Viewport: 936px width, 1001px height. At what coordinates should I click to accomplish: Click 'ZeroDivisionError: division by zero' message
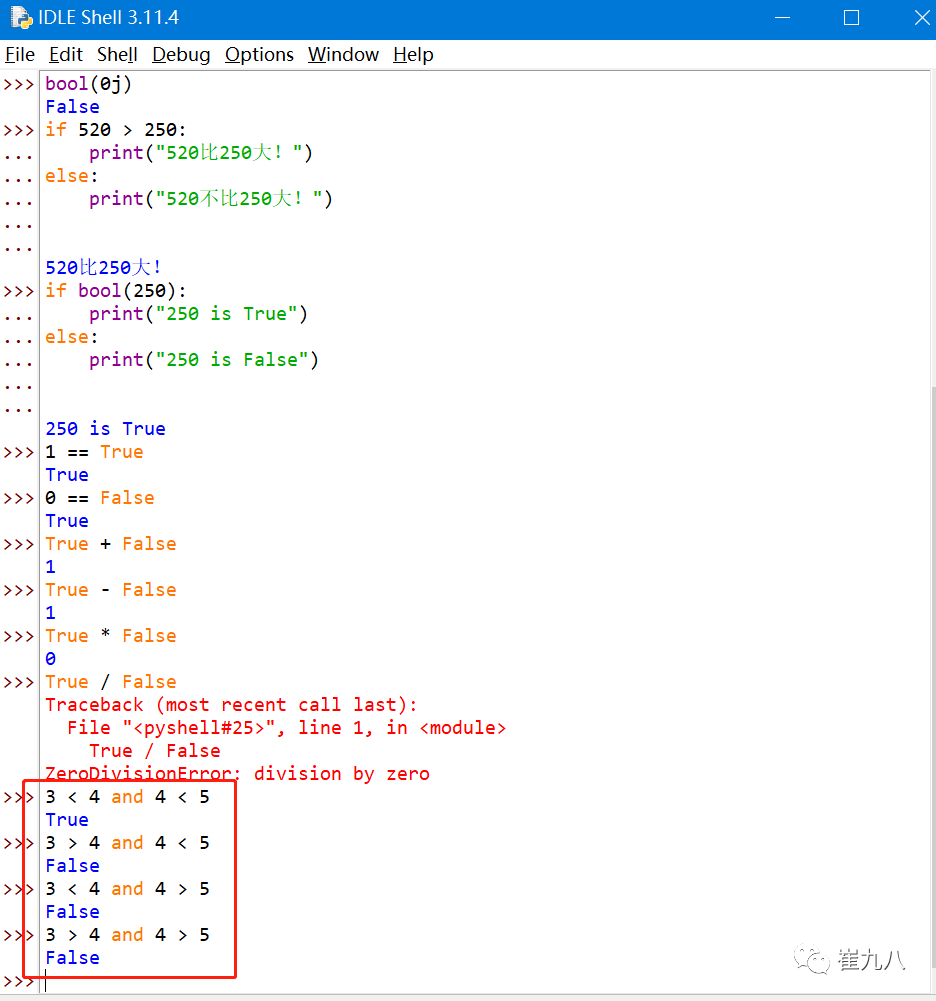click(x=237, y=773)
